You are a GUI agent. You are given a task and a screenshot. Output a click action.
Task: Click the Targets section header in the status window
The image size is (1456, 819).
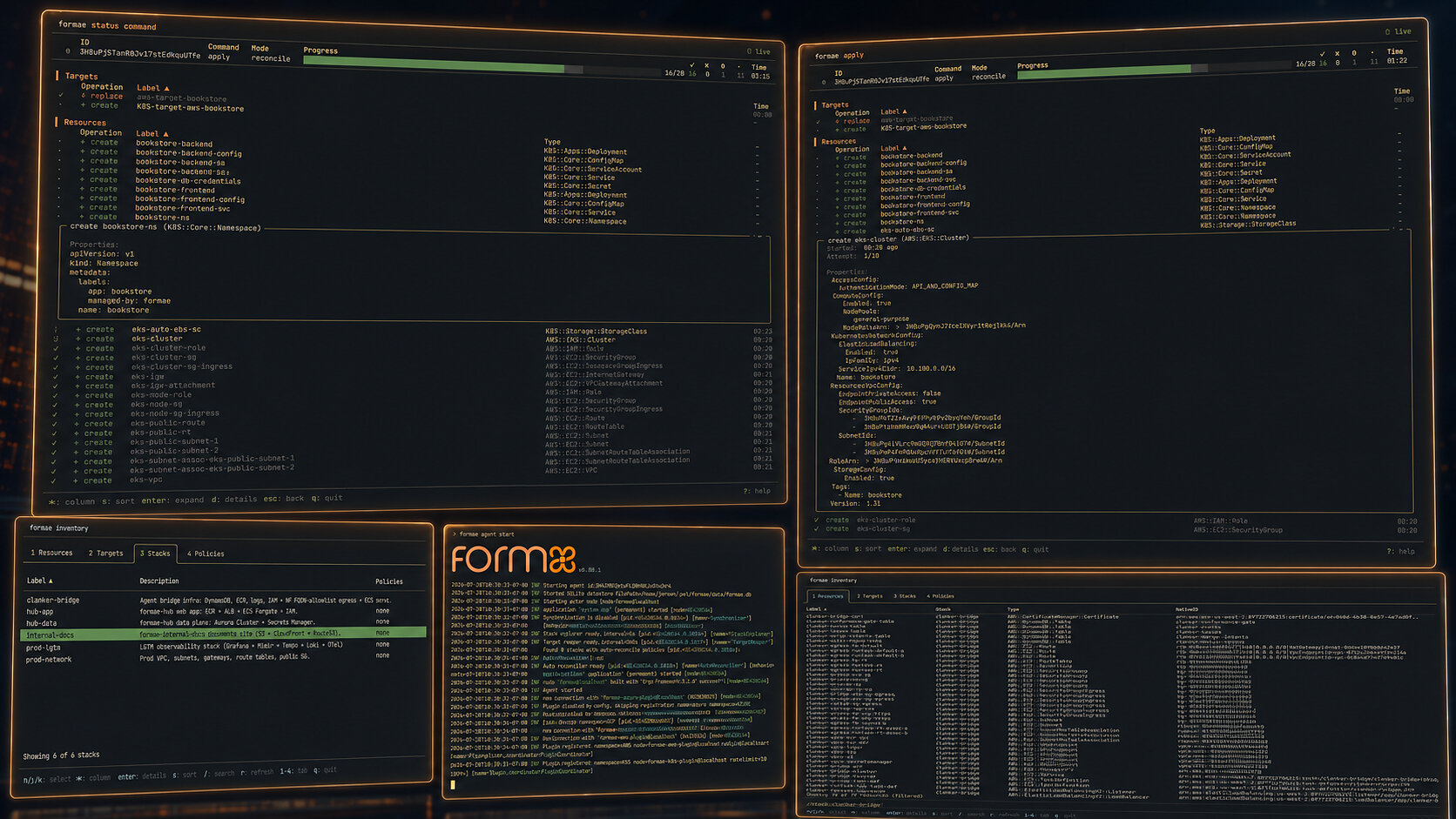pyautogui.click(x=81, y=77)
